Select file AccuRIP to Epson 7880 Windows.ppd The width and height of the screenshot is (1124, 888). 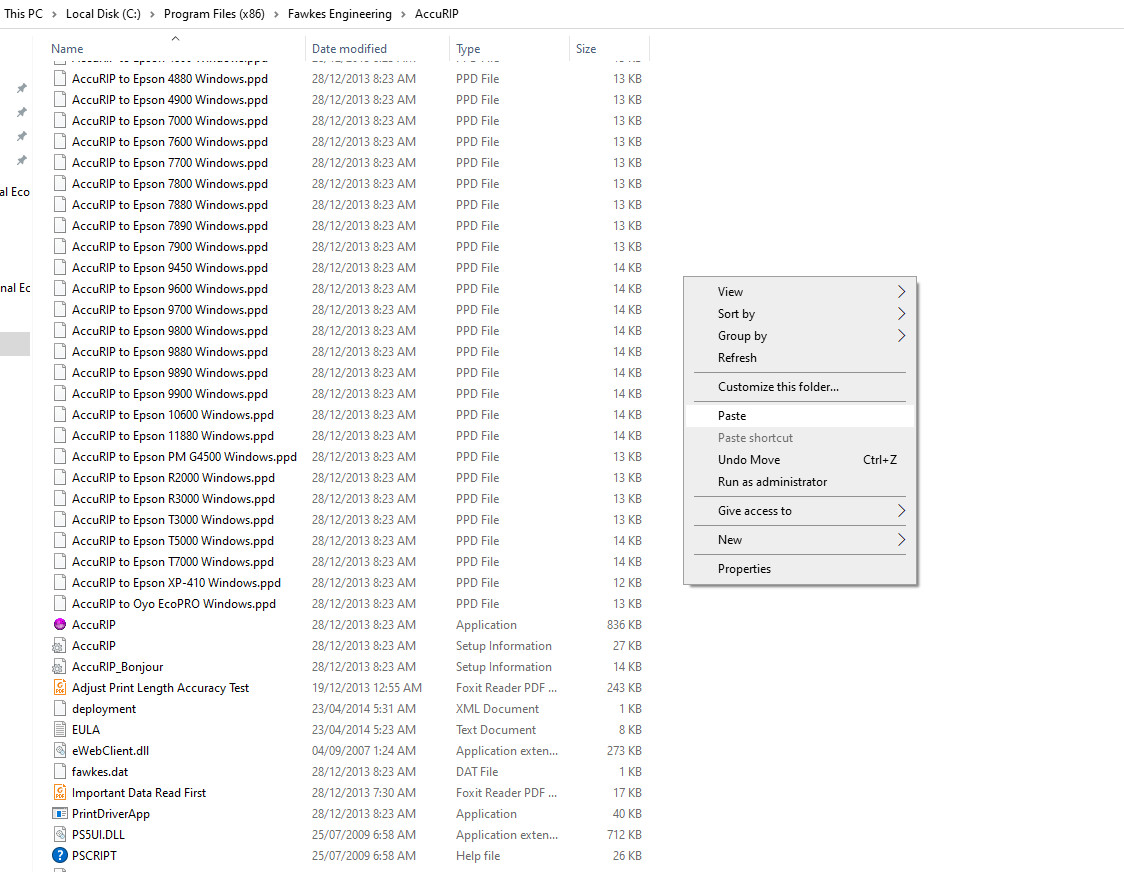170,205
